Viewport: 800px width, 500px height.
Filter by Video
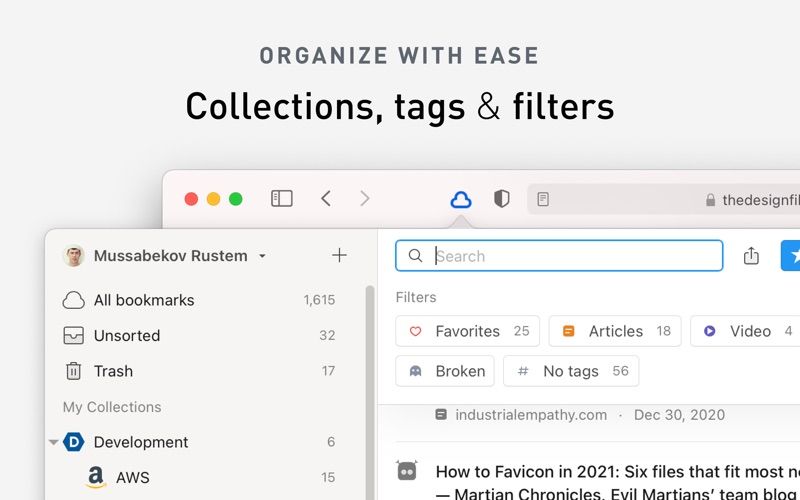pos(745,331)
